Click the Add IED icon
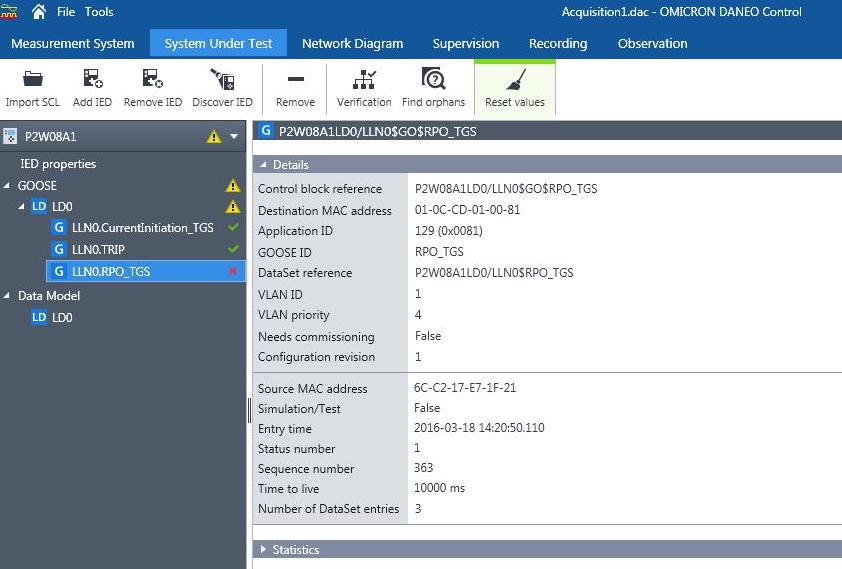This screenshot has width=842, height=569. [x=92, y=79]
